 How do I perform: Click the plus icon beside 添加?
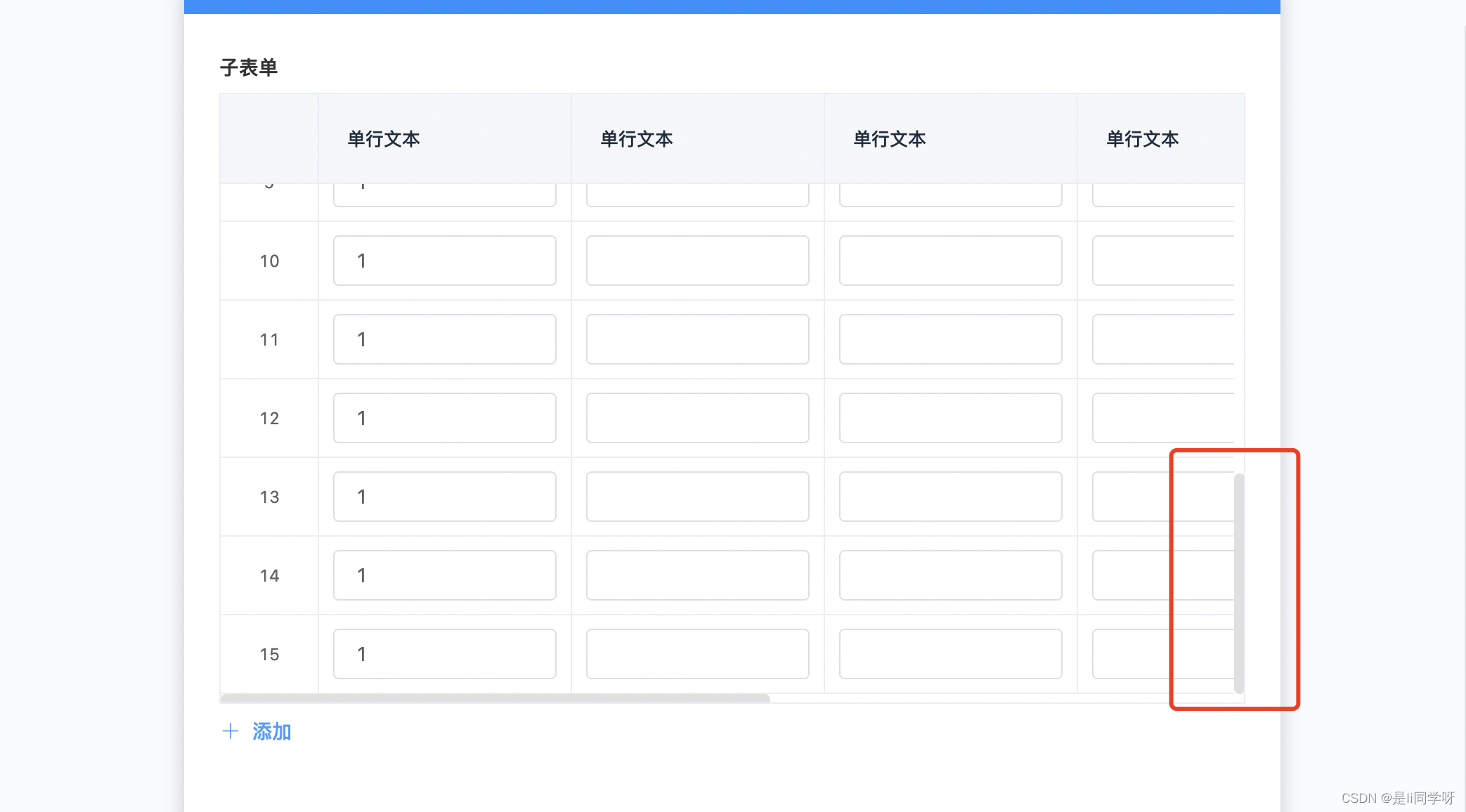pos(231,731)
